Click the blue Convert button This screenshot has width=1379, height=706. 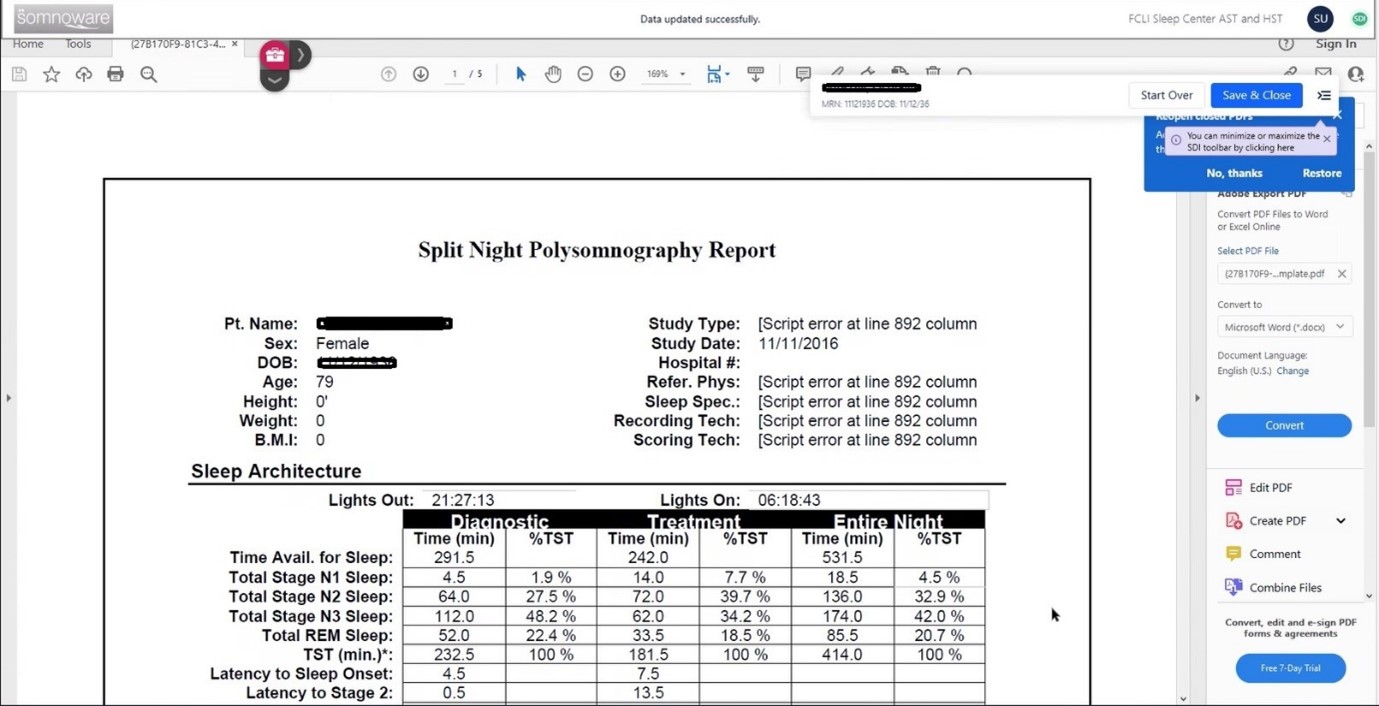click(x=1284, y=425)
